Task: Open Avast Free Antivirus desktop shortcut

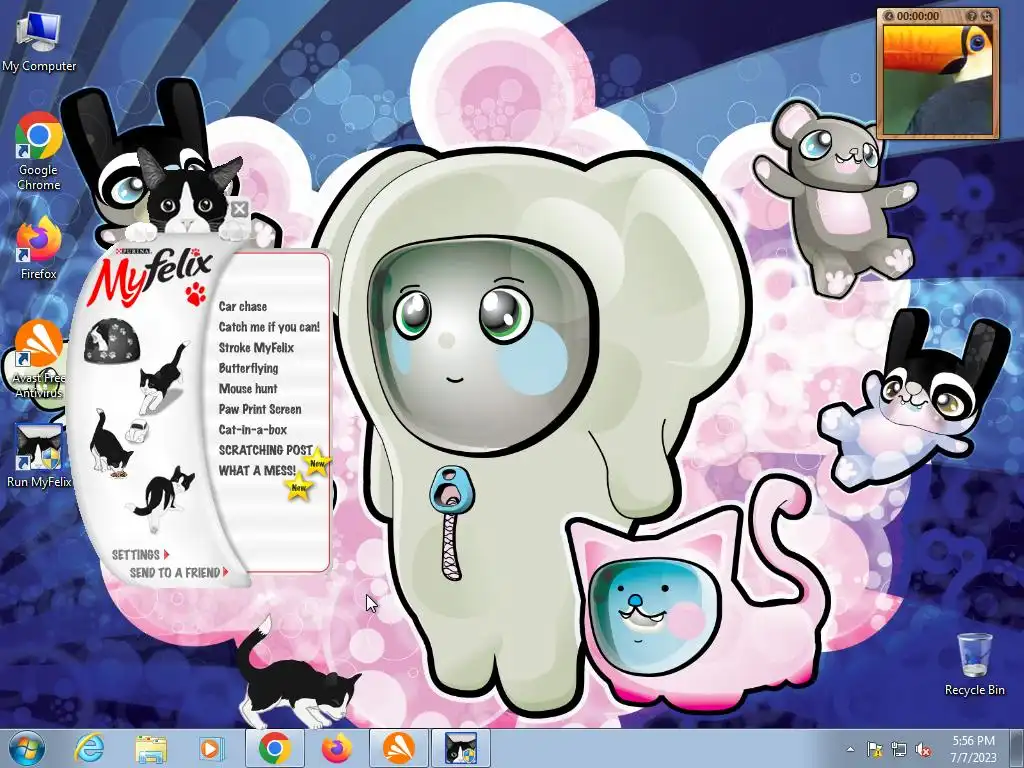Action: (39, 359)
